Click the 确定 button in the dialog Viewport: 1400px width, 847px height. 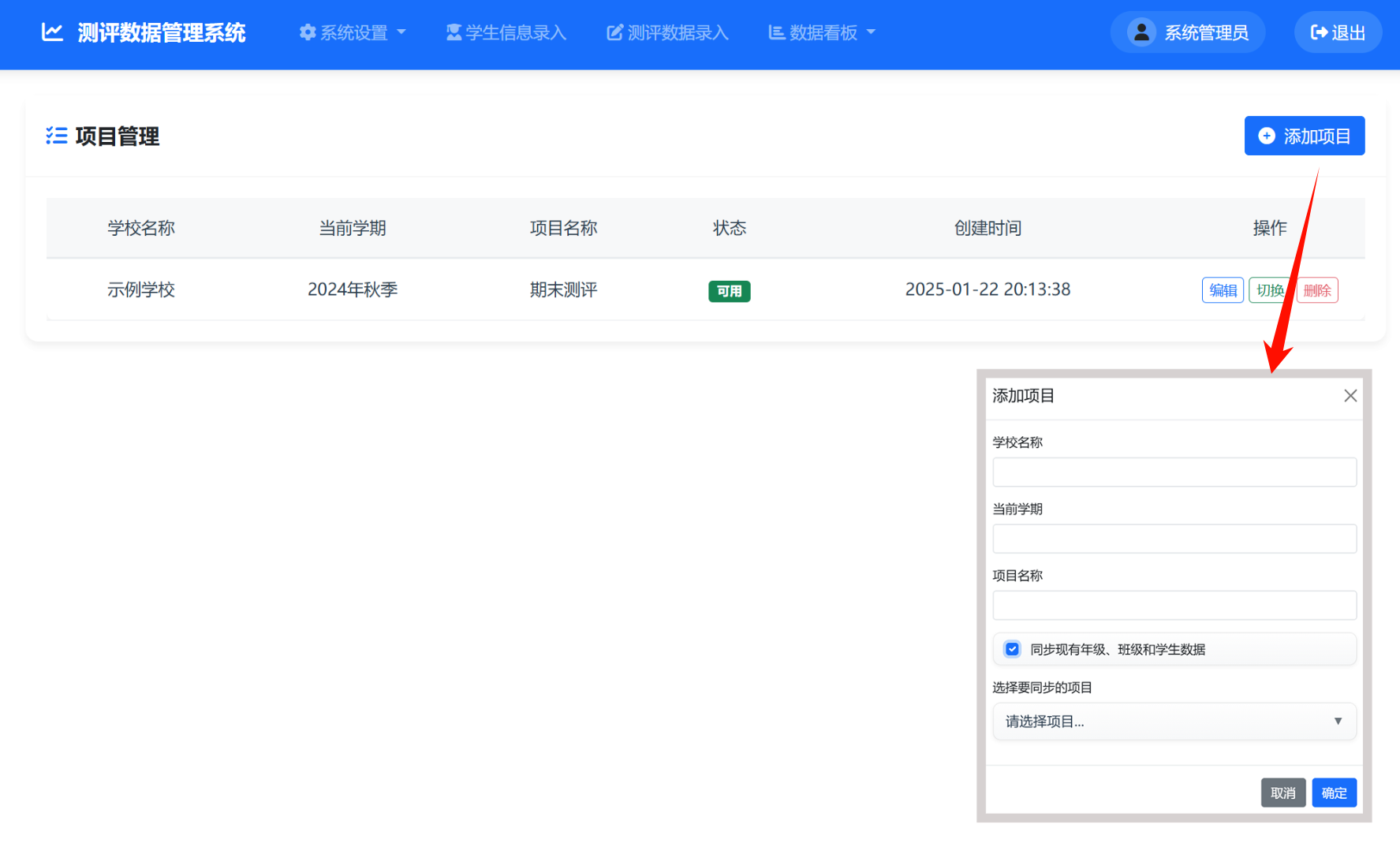1334,792
